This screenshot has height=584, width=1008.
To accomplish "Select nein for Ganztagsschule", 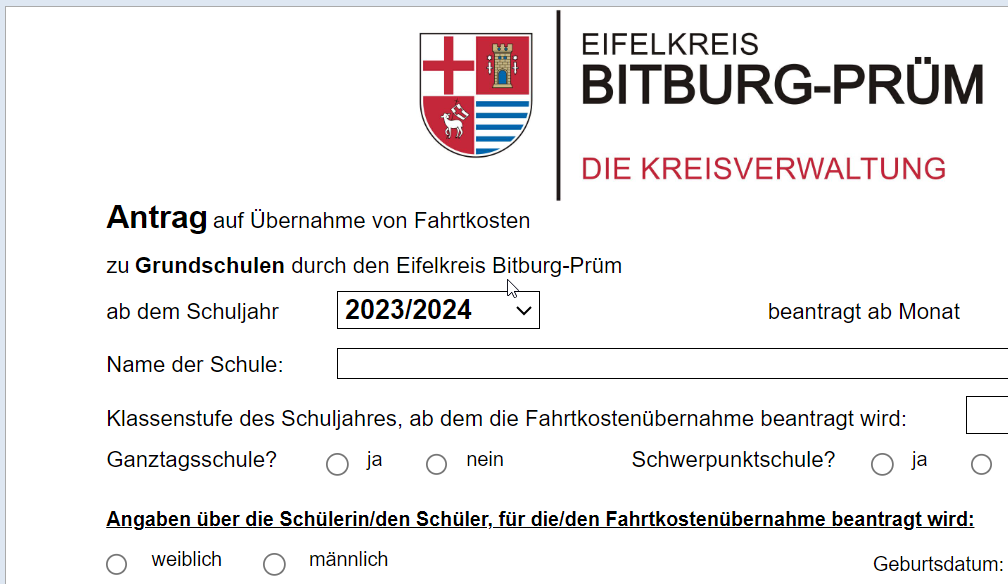I will [x=437, y=464].
